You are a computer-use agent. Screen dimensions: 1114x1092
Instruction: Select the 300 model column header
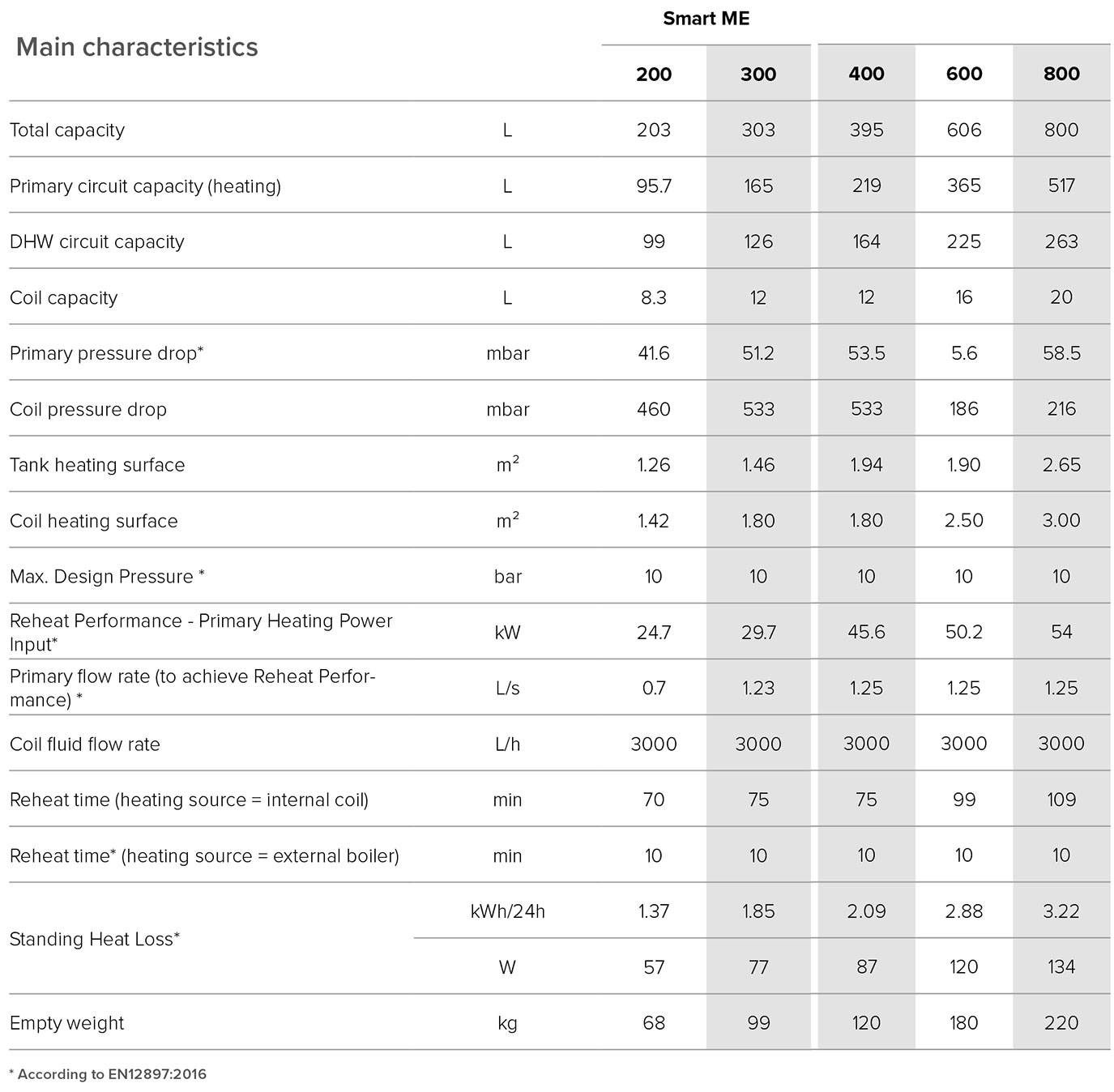(758, 75)
